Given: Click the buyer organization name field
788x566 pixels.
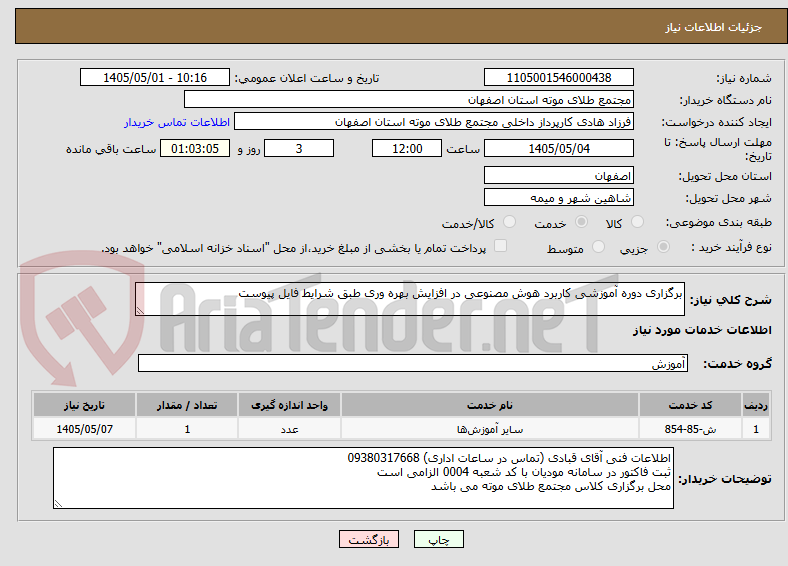Looking at the screenshot, I should [x=409, y=100].
